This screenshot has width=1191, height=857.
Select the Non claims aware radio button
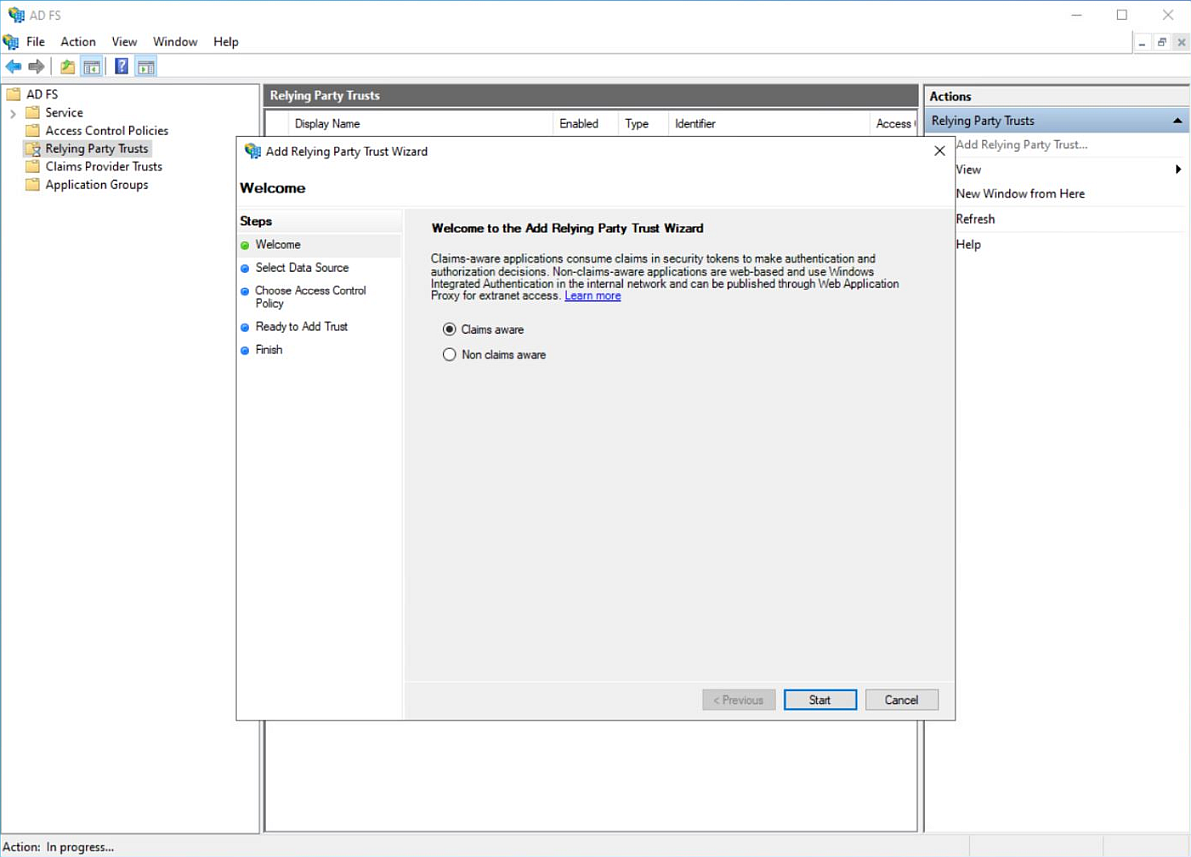(x=449, y=354)
